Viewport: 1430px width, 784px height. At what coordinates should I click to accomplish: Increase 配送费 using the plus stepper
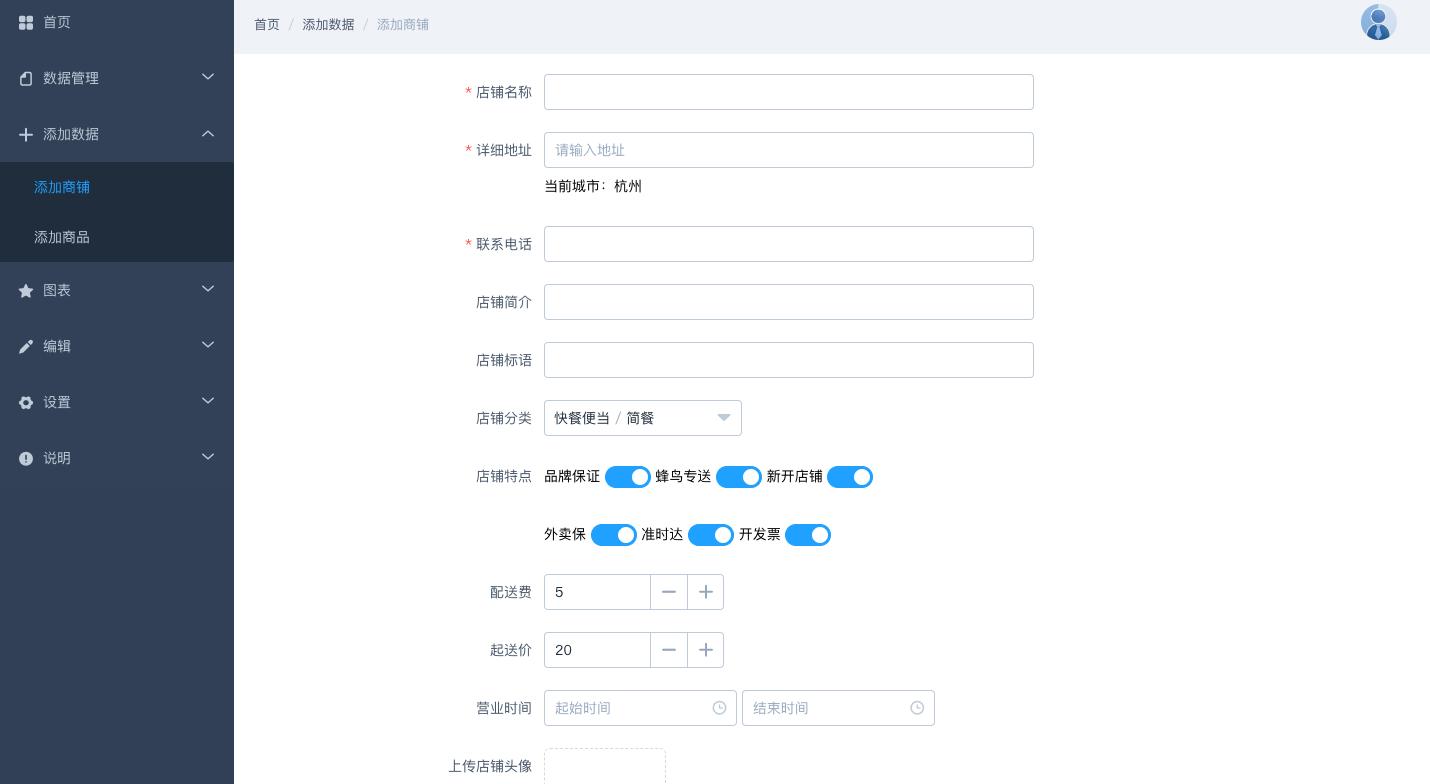705,592
